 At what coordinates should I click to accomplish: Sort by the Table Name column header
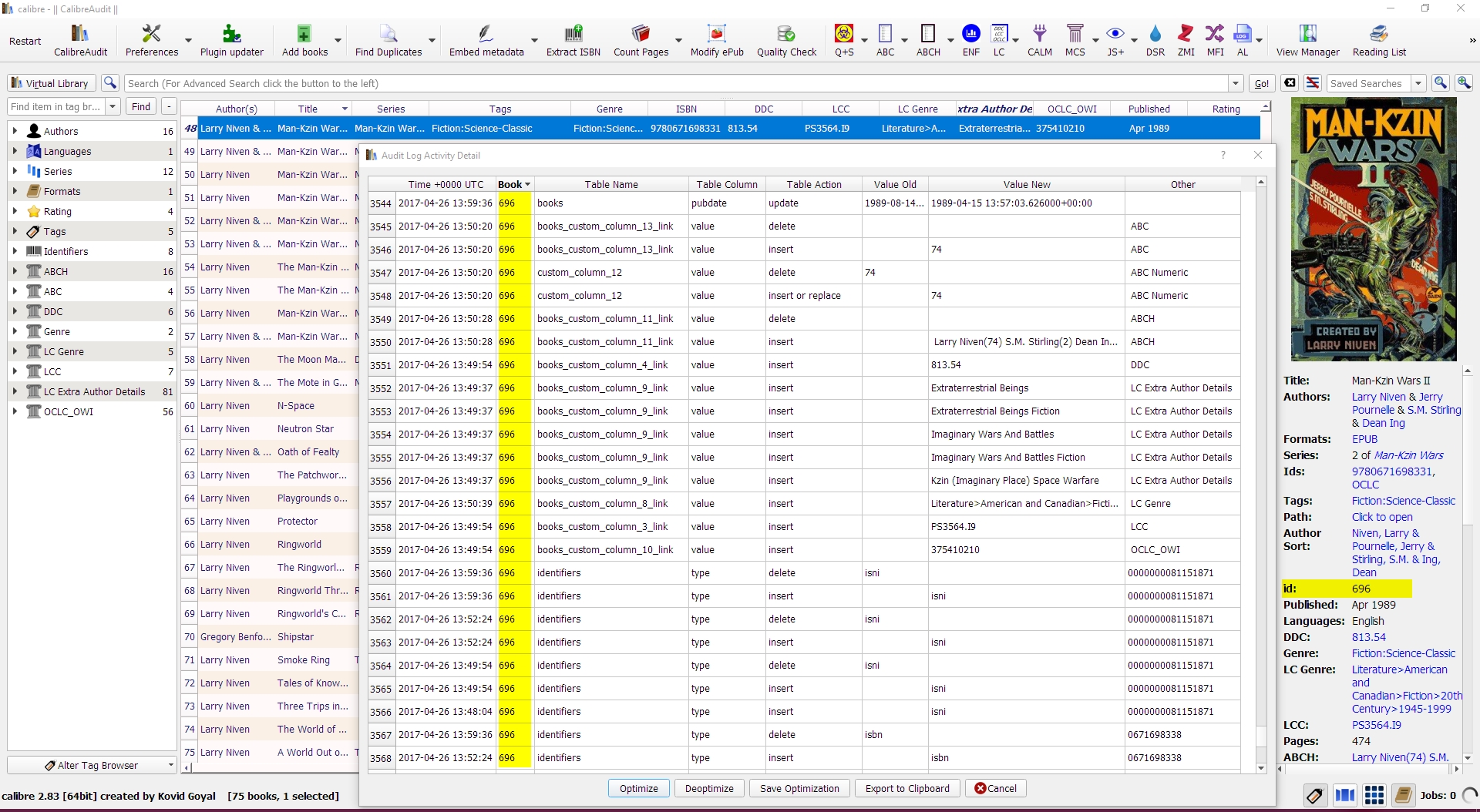610,184
